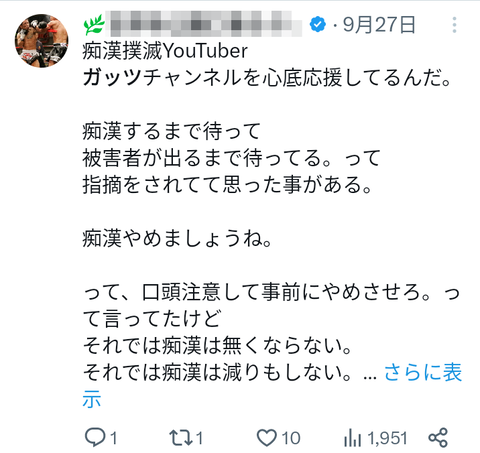Click the 痴漢撲滅YouTuber first line text

165,51
